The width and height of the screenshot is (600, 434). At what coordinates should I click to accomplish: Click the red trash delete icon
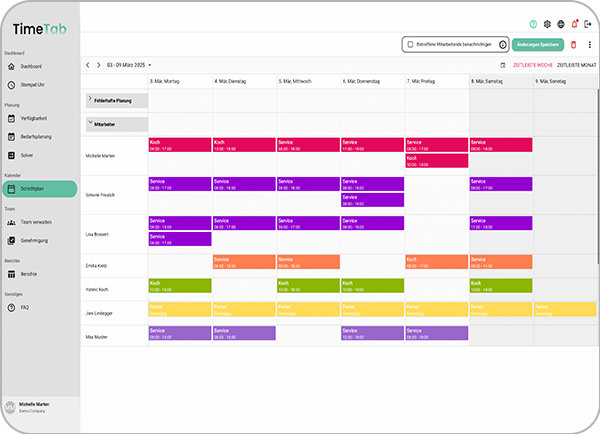pos(574,45)
